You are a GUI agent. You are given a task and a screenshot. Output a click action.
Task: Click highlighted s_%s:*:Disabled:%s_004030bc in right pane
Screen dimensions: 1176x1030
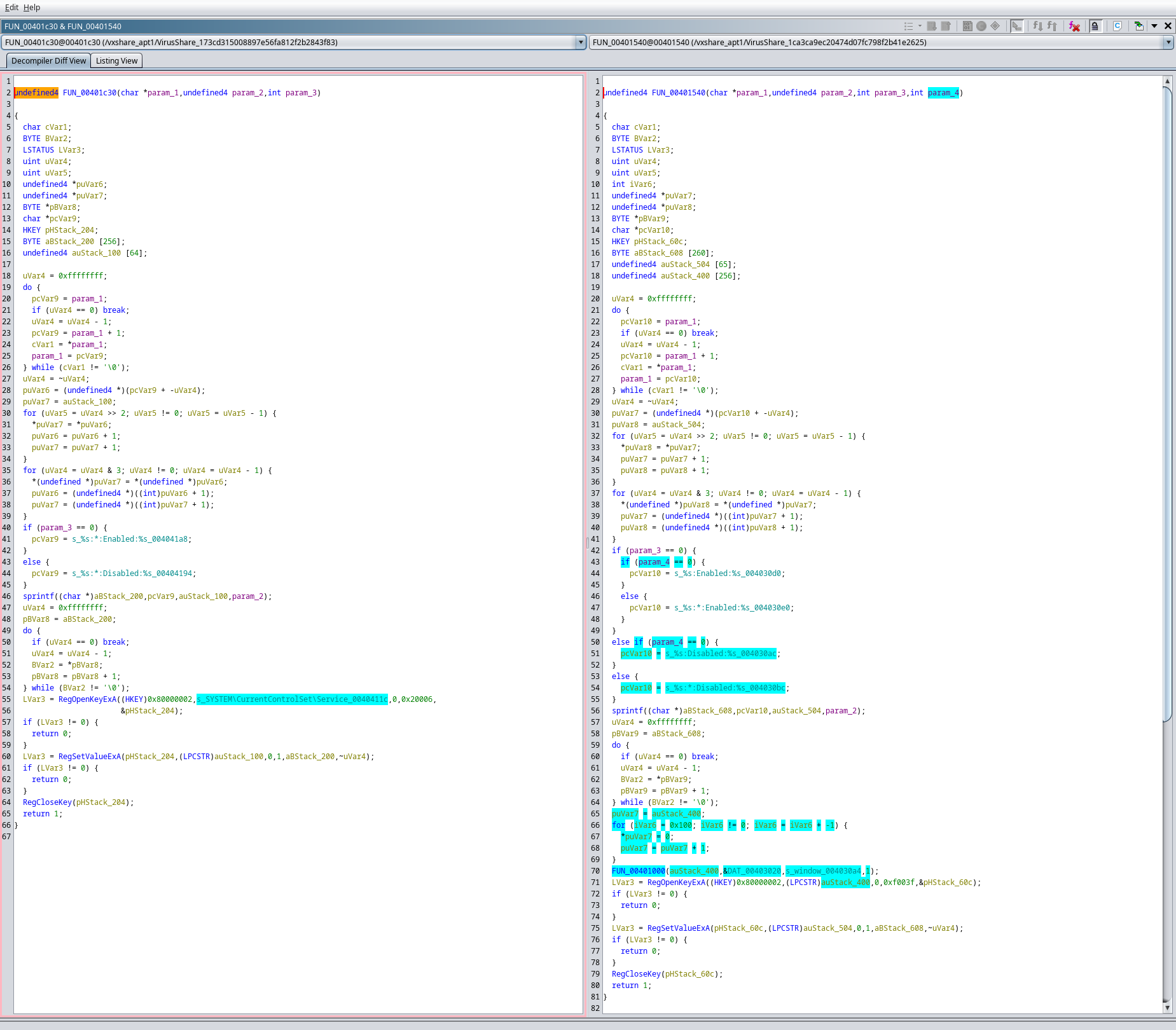(x=726, y=688)
